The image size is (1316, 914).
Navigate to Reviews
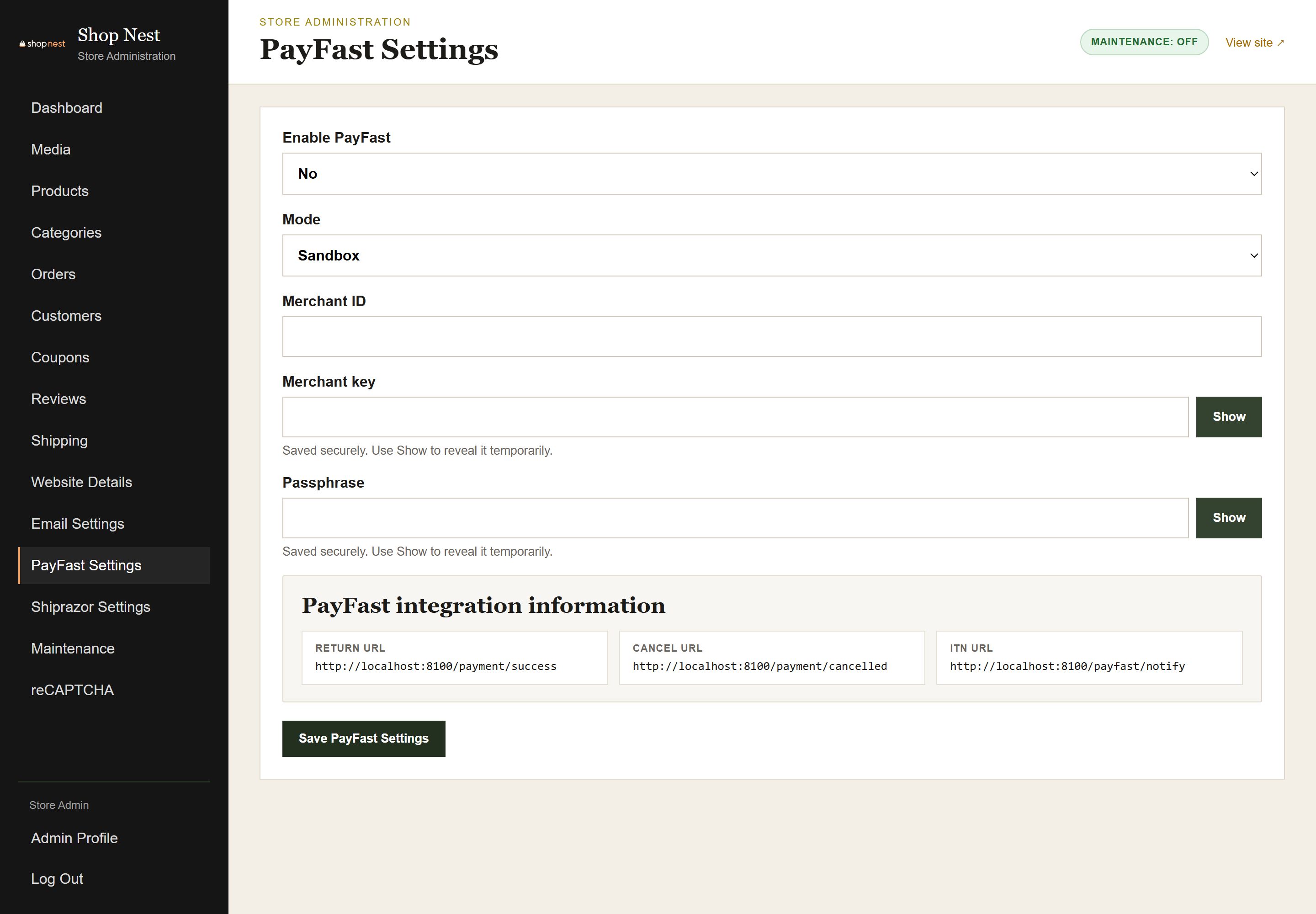(x=114, y=399)
